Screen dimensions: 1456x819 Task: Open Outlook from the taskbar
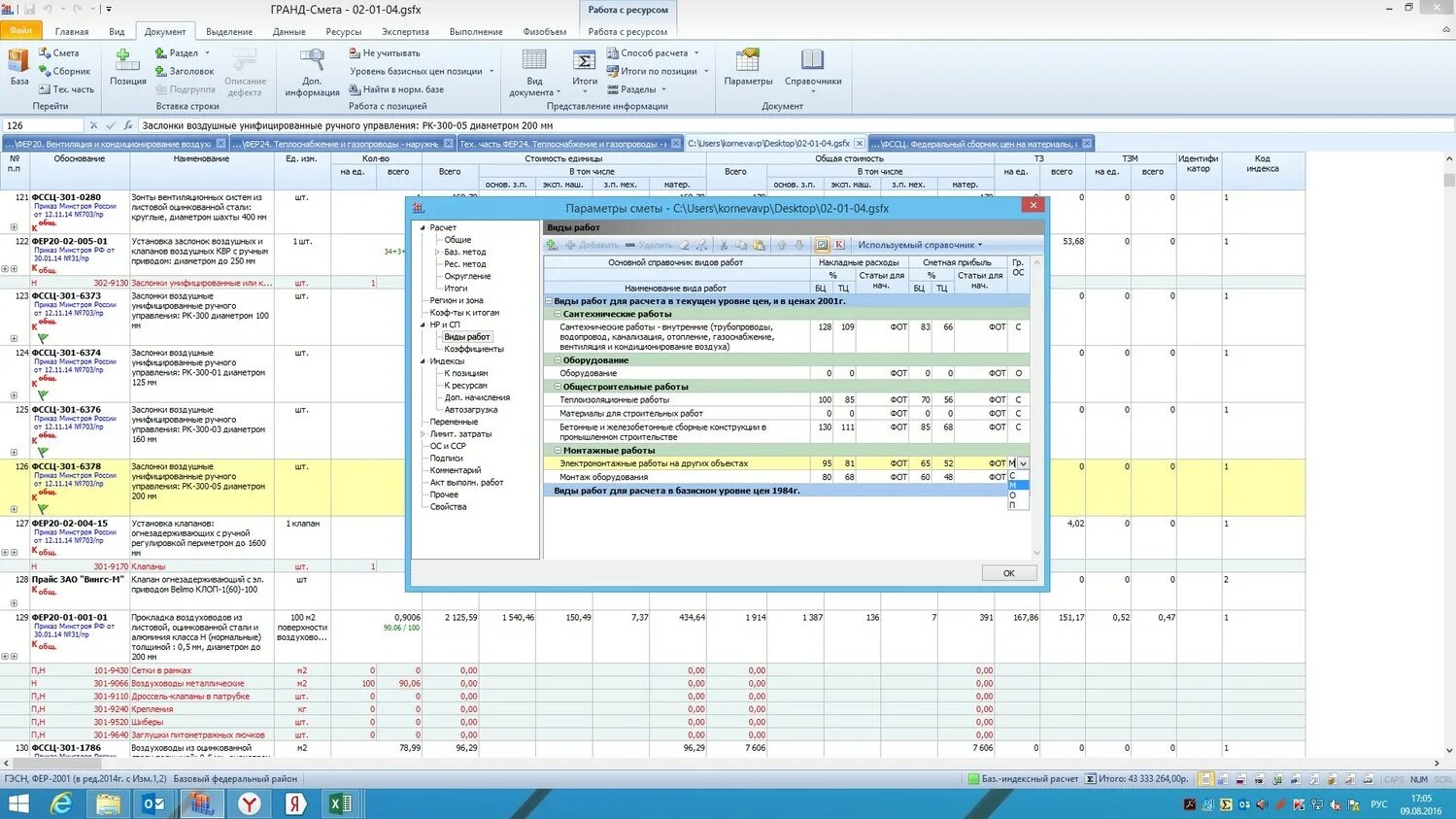tap(153, 803)
